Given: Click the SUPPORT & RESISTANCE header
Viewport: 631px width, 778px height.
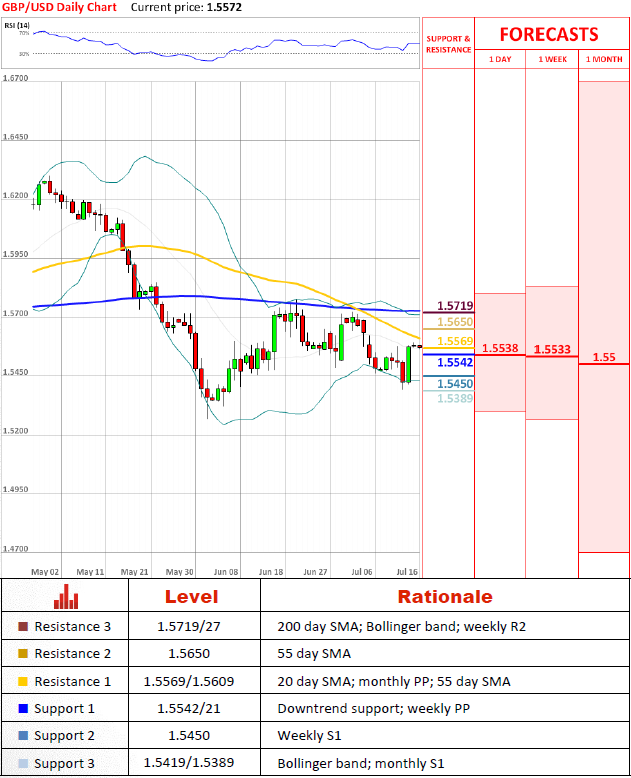Looking at the screenshot, I should [x=448, y=44].
